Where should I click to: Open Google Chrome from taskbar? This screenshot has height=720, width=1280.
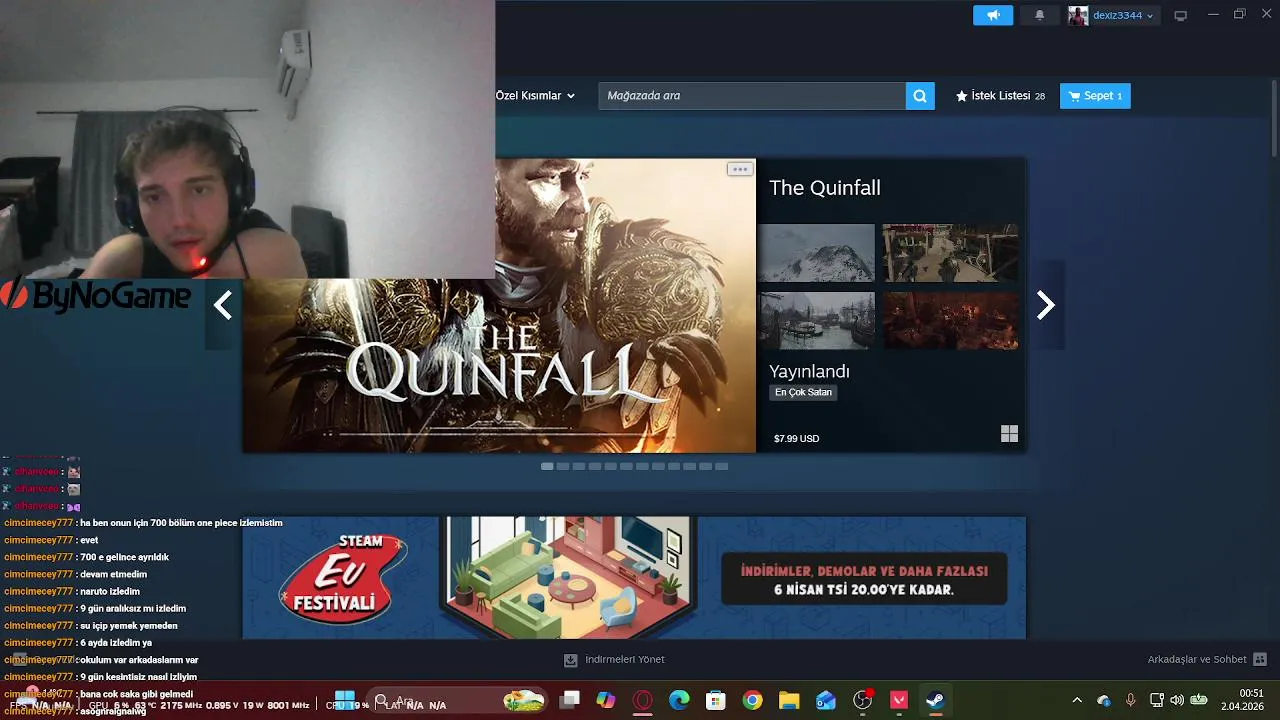click(752, 700)
